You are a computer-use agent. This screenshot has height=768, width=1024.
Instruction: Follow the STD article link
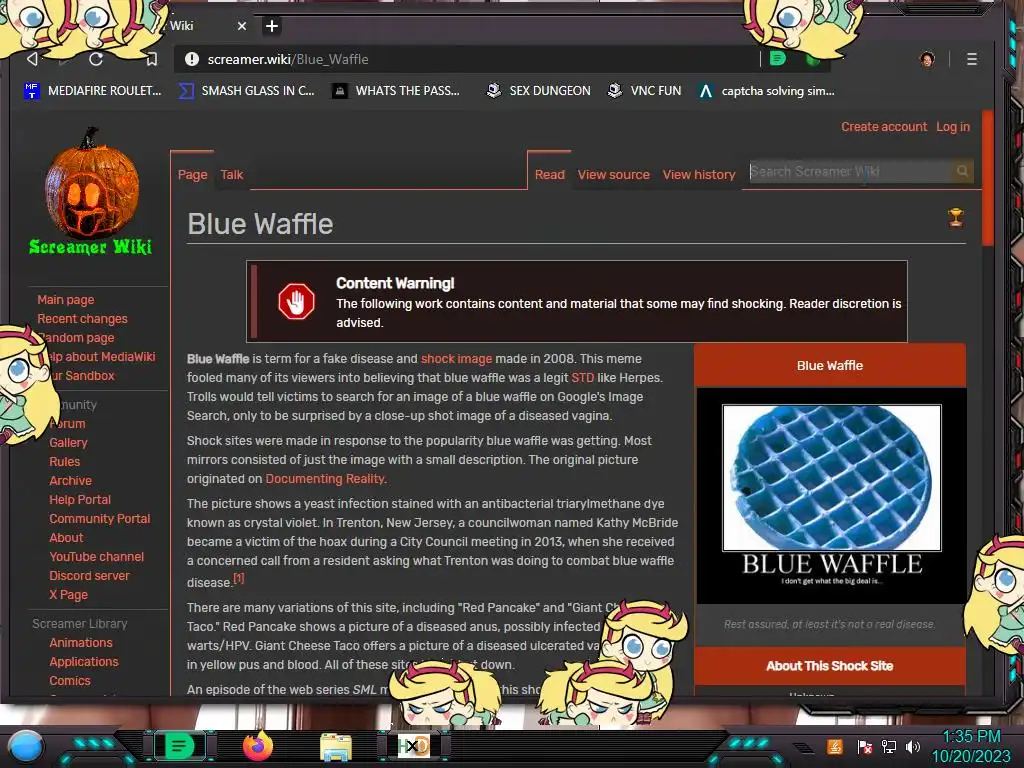click(583, 377)
